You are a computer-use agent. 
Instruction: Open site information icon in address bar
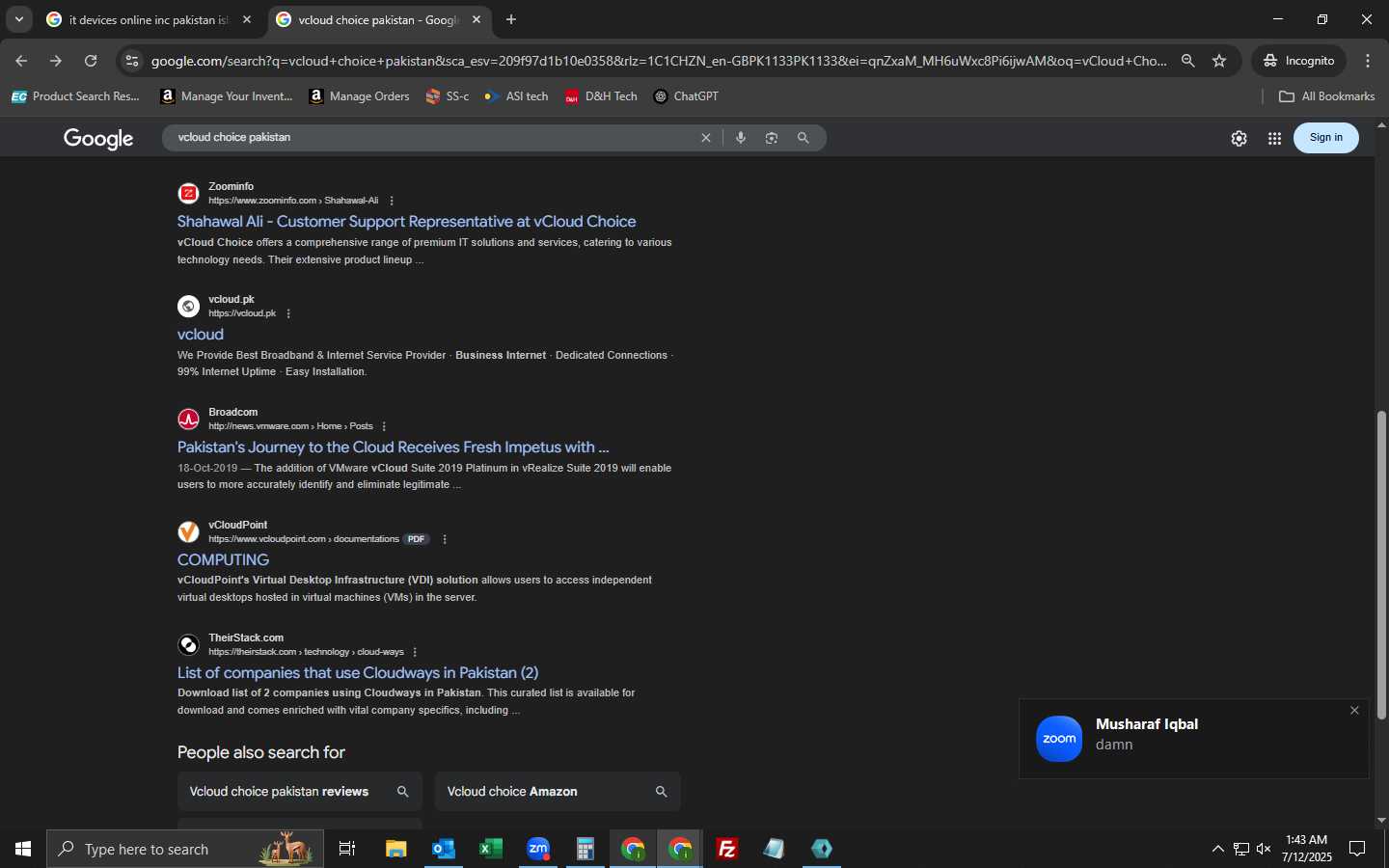[x=132, y=61]
